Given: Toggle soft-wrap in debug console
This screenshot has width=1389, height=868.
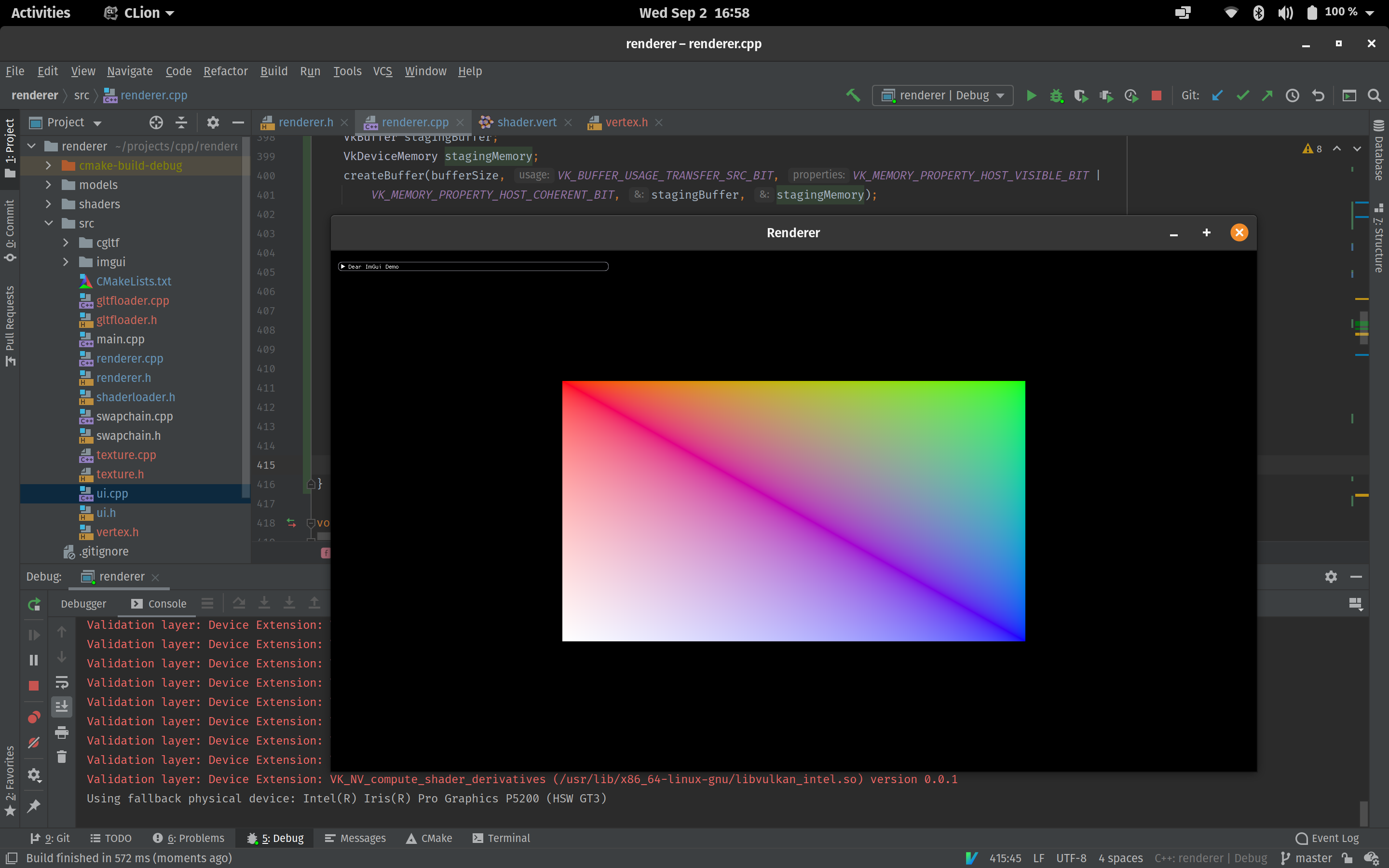Looking at the screenshot, I should (61, 682).
